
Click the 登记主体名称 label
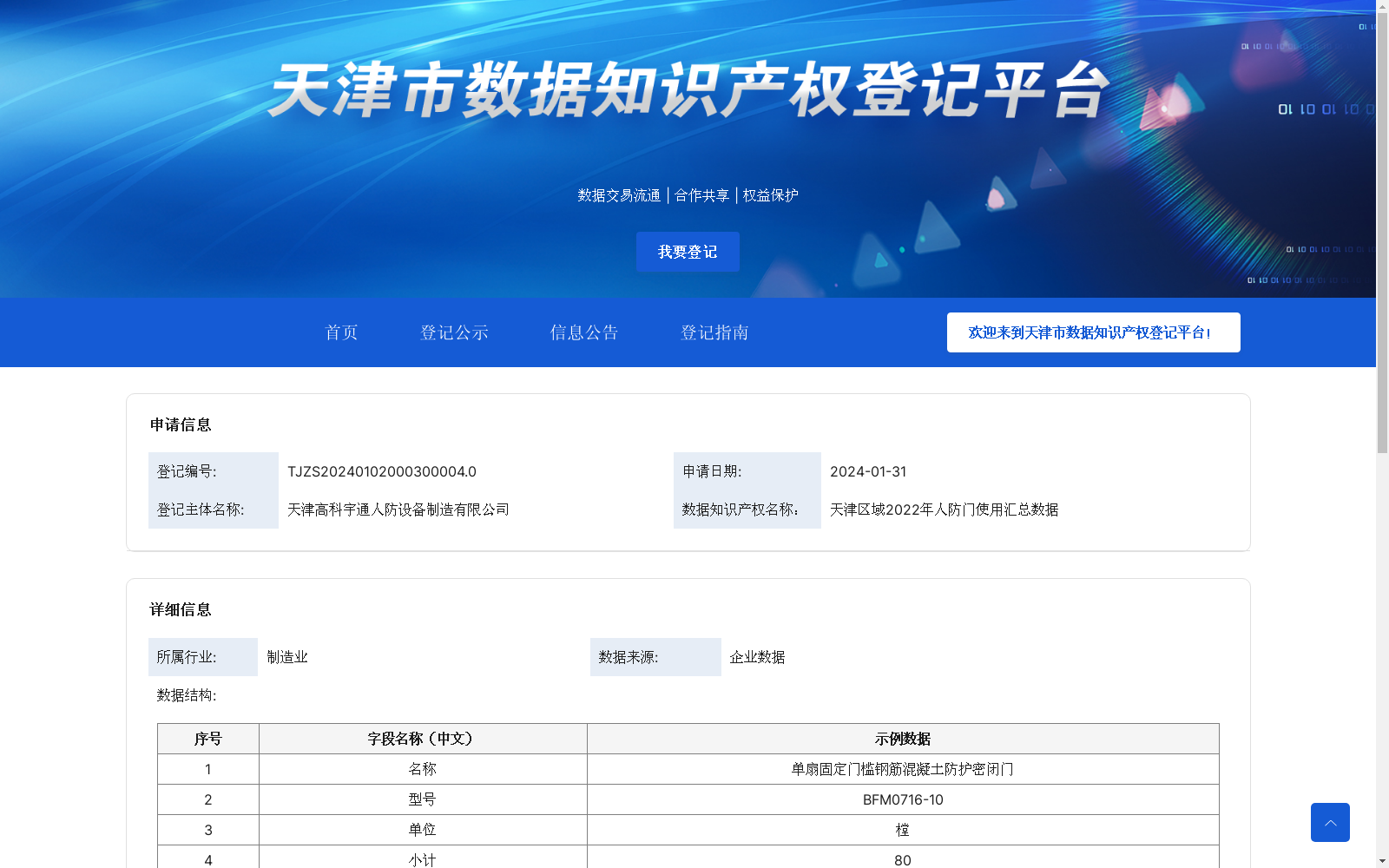pyautogui.click(x=201, y=510)
